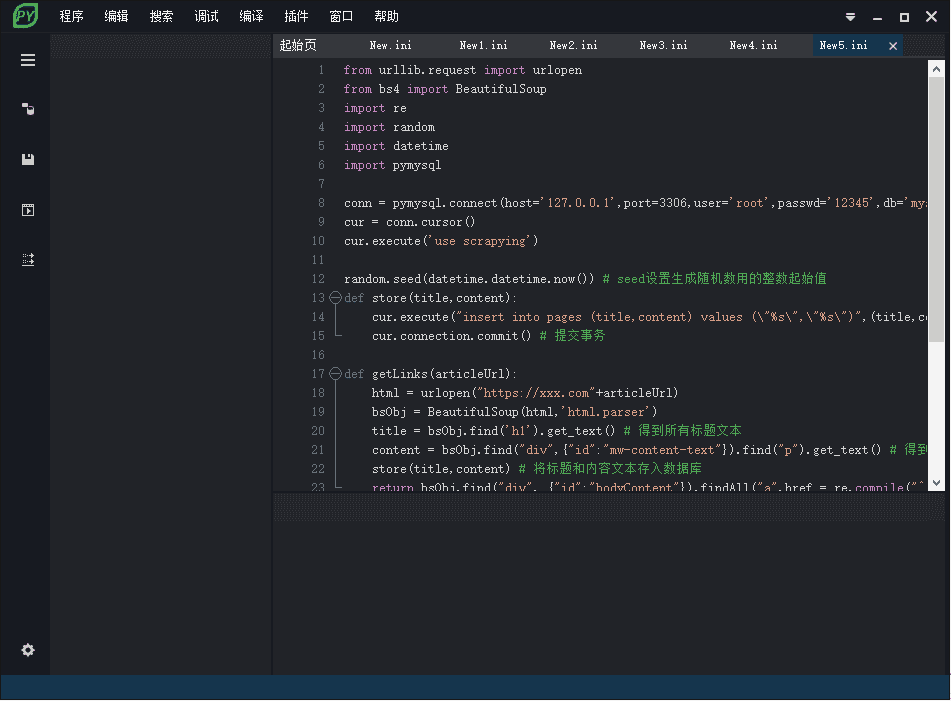The height and width of the screenshot is (701, 951).
Task: Switch to the New4.ini tab
Action: [753, 45]
